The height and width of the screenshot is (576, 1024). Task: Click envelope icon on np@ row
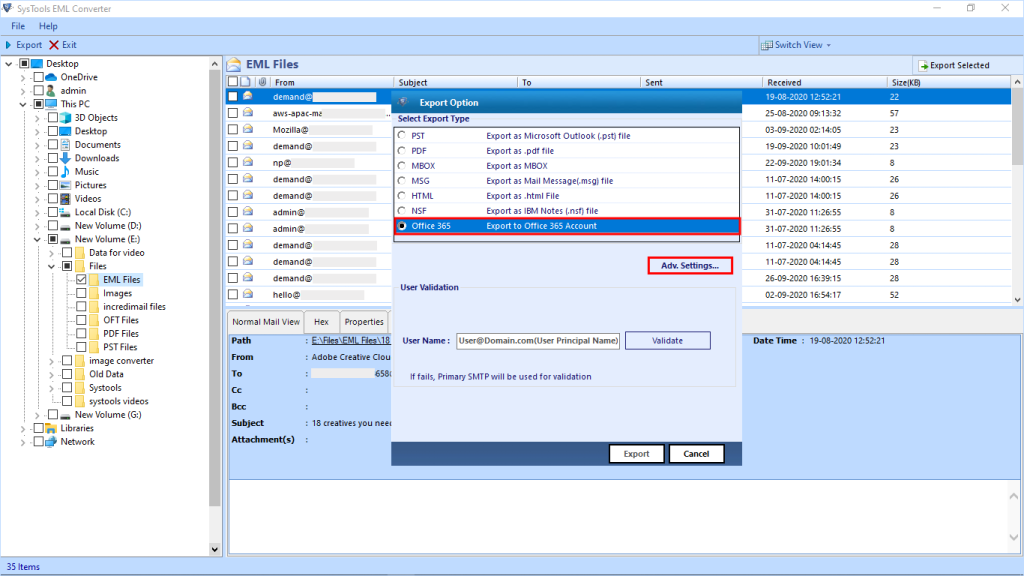(248, 163)
